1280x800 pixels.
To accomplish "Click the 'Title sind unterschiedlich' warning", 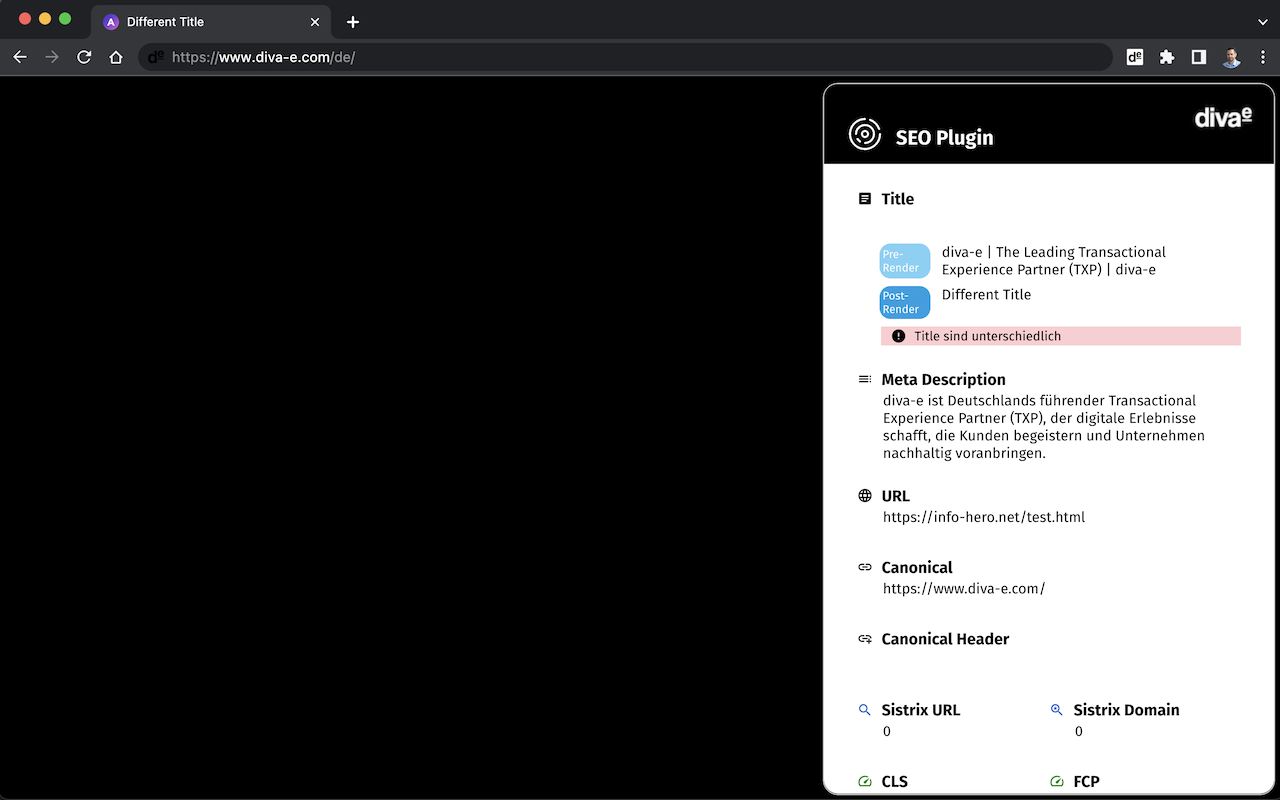I will 1061,336.
